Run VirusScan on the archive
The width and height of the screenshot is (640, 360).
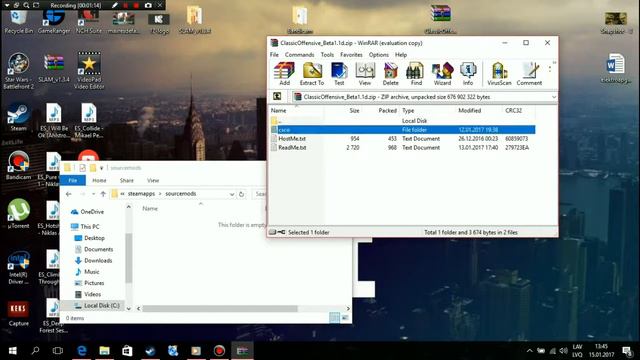[499, 73]
